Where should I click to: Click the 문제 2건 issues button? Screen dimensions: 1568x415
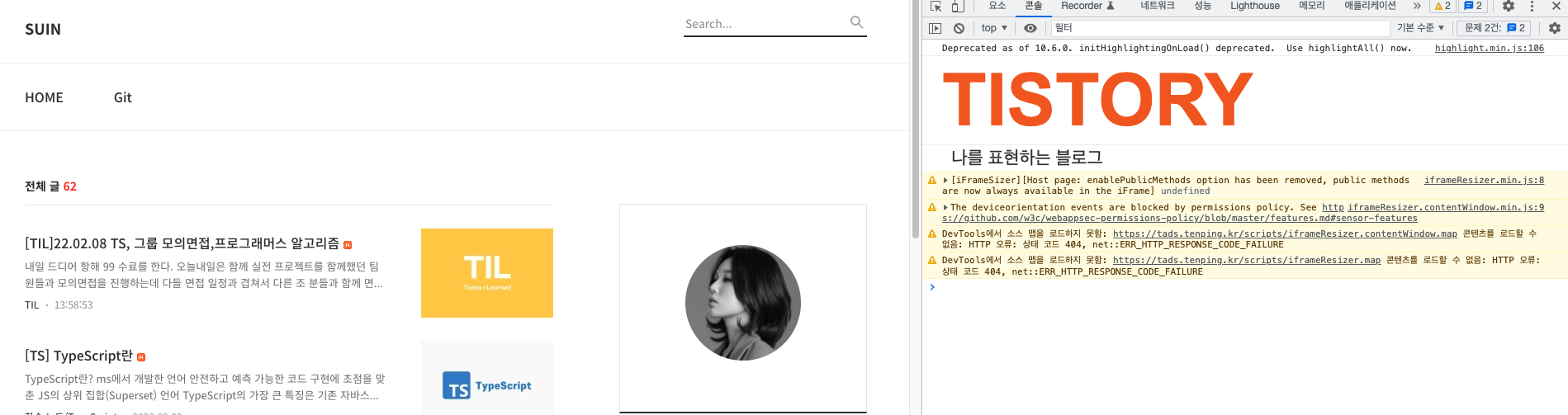click(1495, 28)
